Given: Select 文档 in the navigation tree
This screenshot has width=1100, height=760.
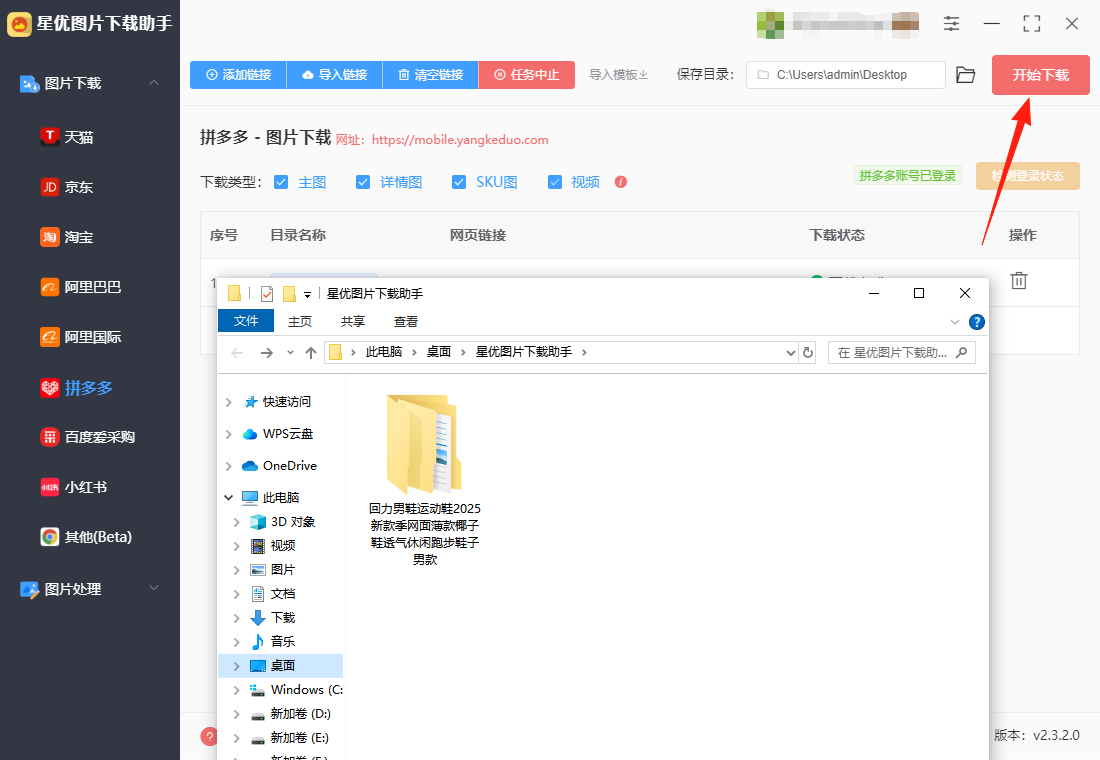Looking at the screenshot, I should coord(282,594).
